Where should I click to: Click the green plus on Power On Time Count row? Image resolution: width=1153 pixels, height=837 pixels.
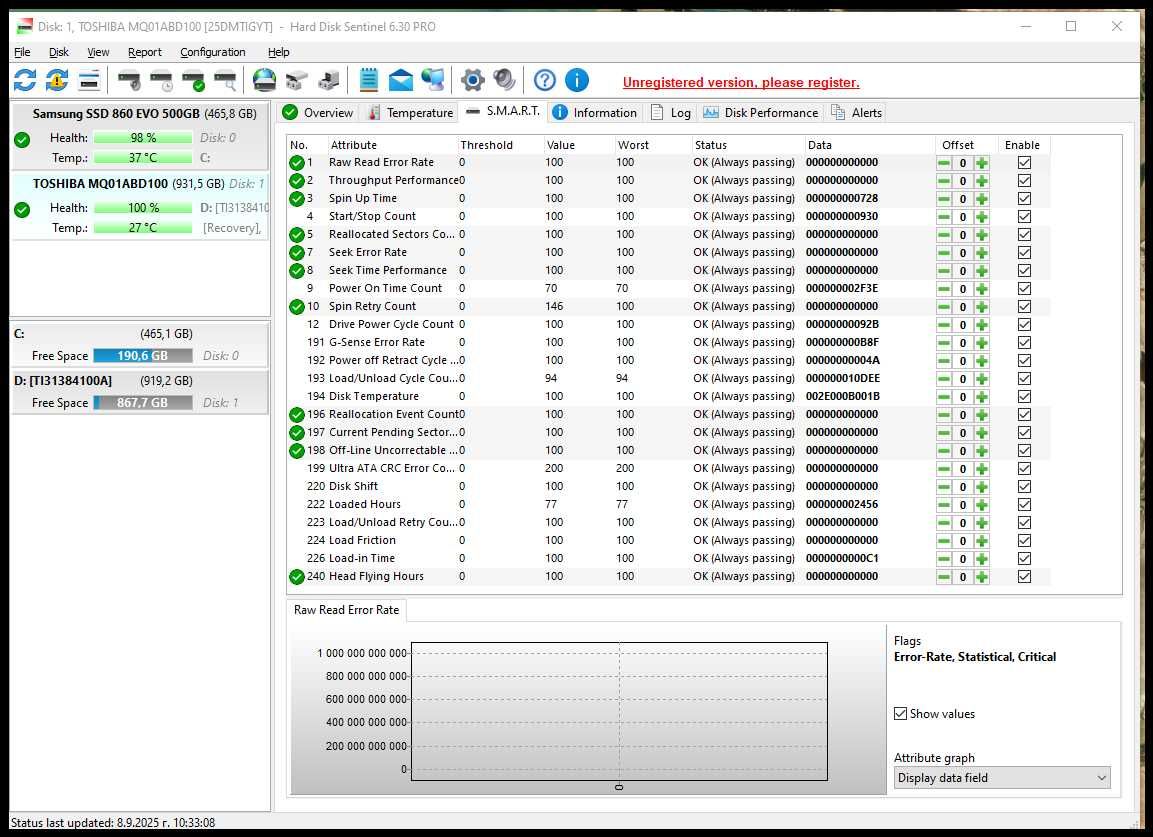click(982, 289)
